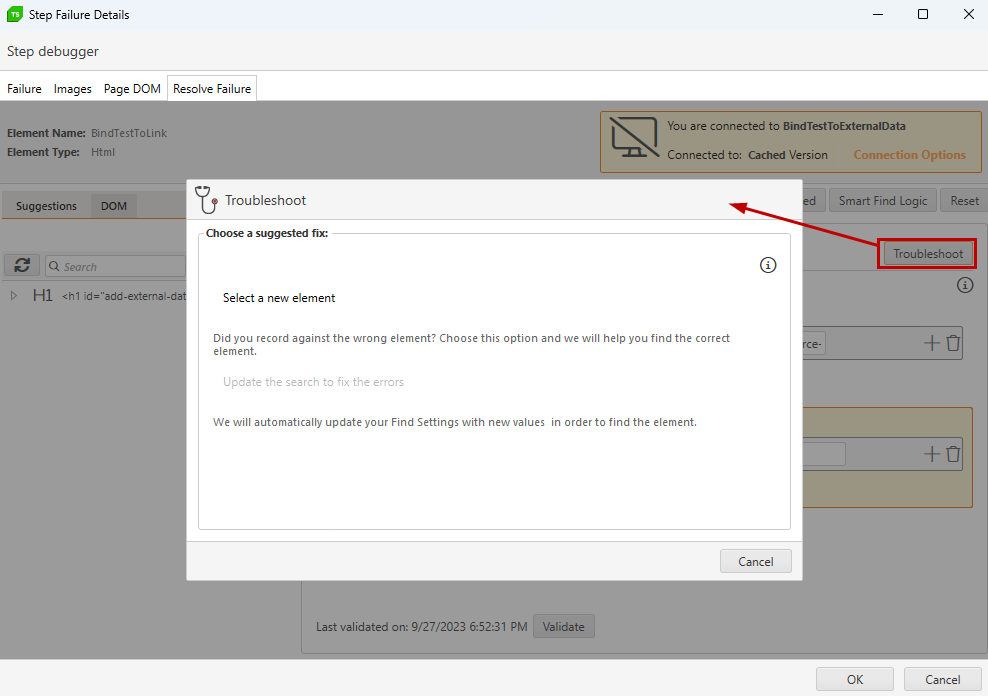Image resolution: width=988 pixels, height=696 pixels.
Task: Click the OK button at the bottom
Action: [x=854, y=679]
